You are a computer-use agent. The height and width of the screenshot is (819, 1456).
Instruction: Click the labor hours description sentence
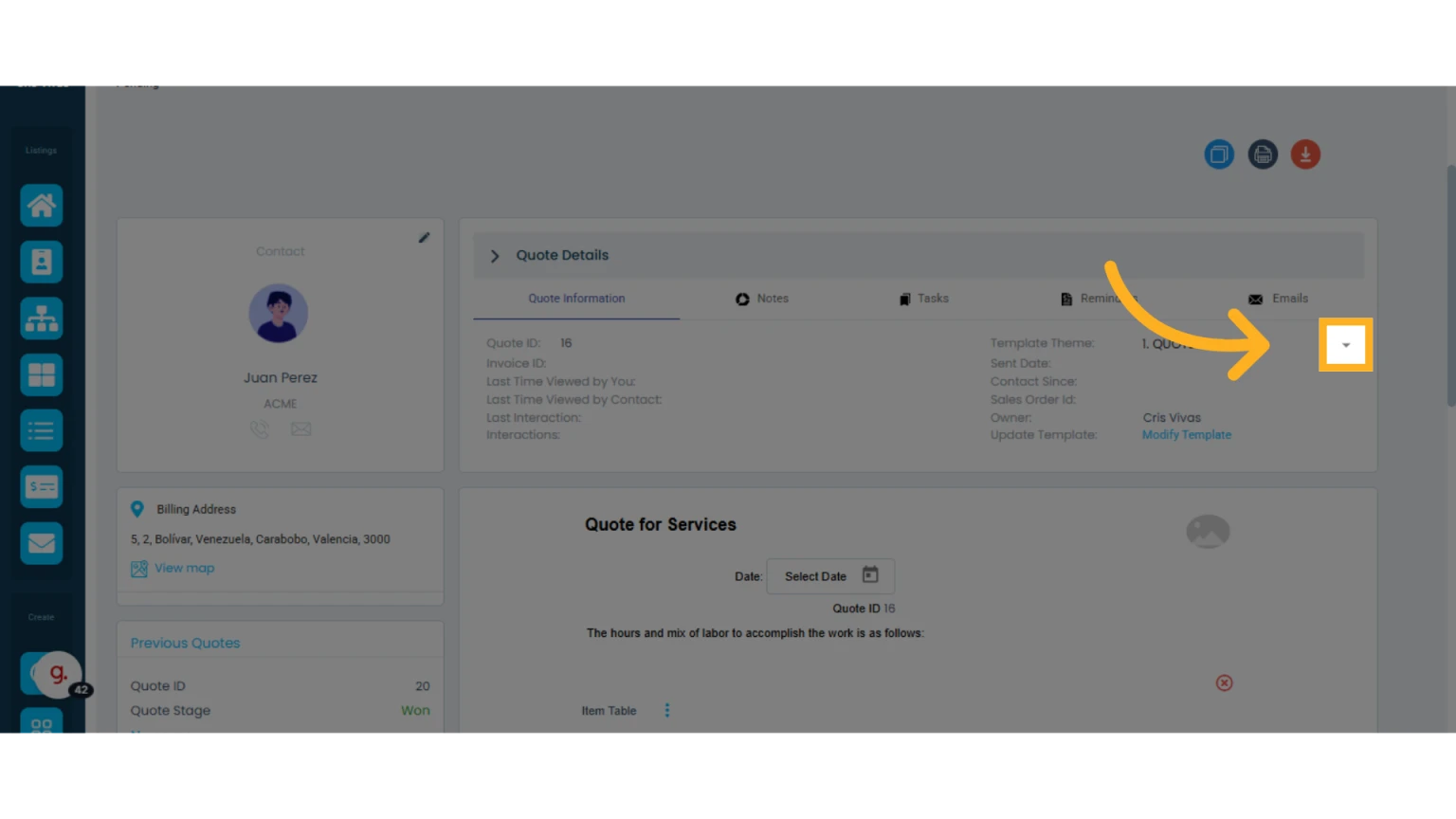click(x=755, y=633)
